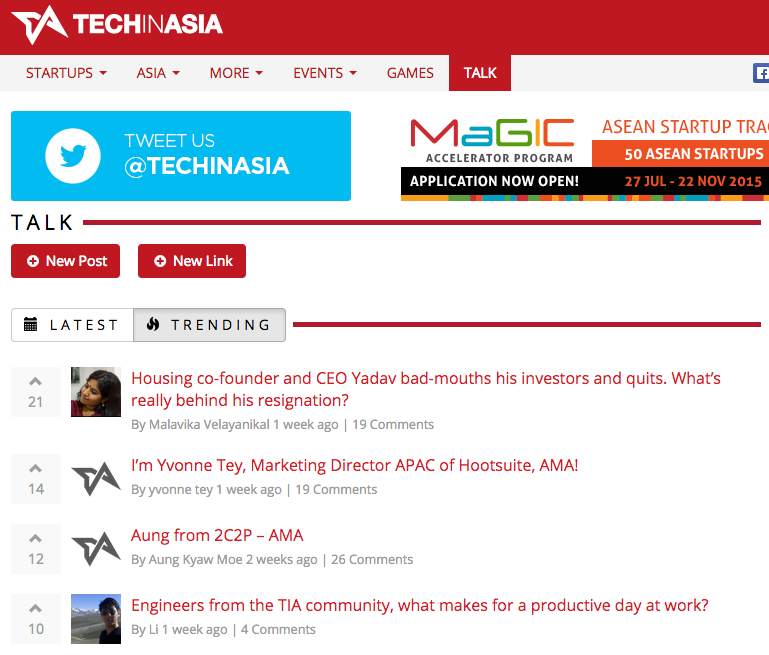Submit a New Link

(192, 261)
